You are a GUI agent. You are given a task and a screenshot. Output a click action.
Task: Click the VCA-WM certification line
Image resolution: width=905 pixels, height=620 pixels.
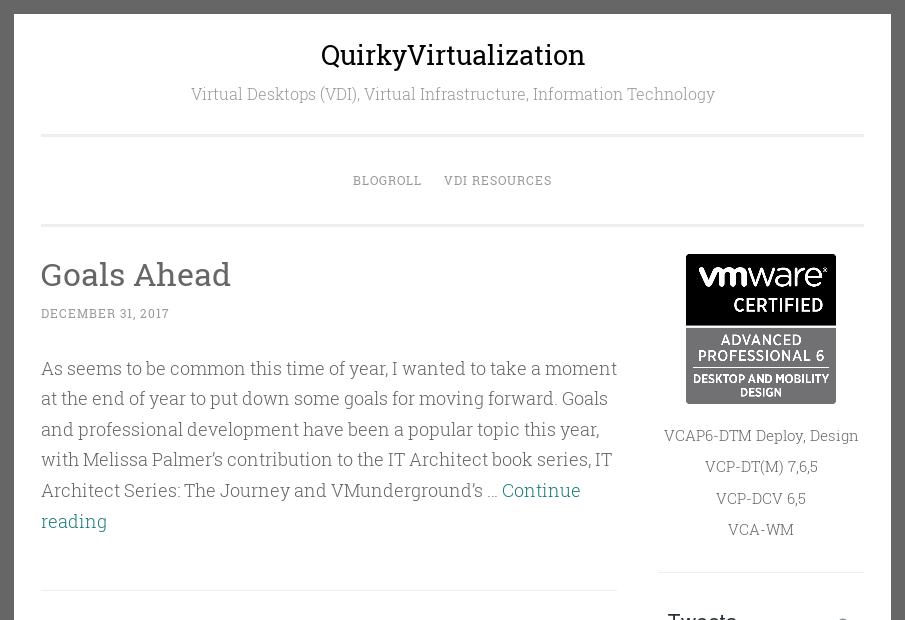point(760,530)
